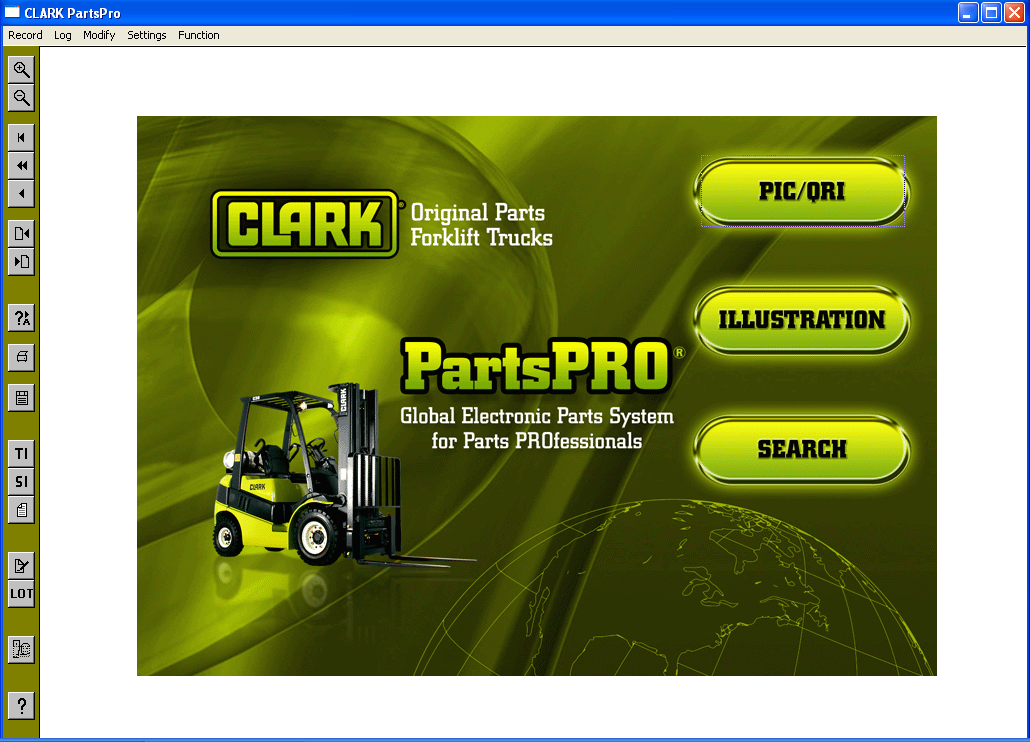Viewport: 1030px width, 742px height.
Task: Click the question mark with letter A icon
Action: [21, 318]
